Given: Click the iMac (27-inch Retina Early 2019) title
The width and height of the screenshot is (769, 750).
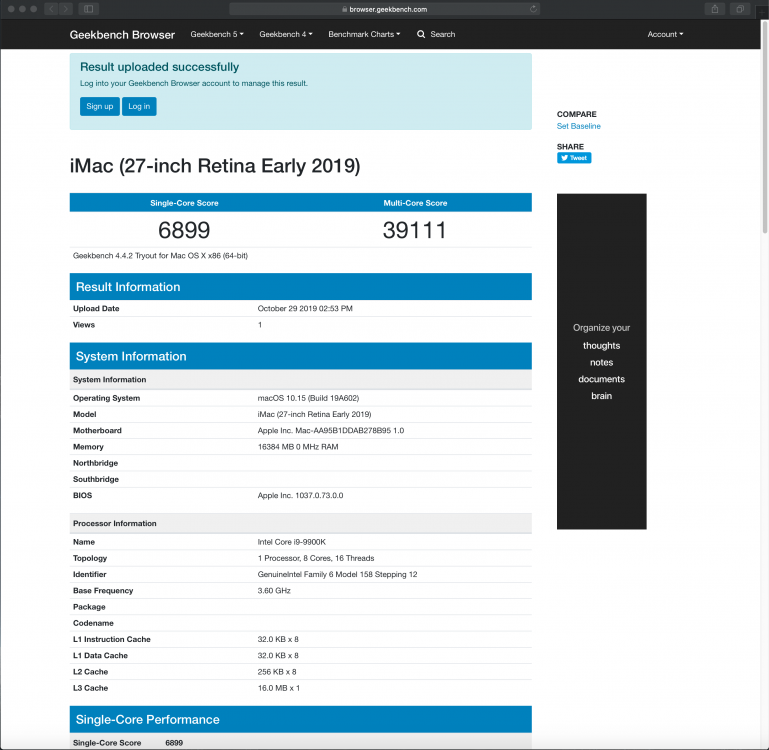Looking at the screenshot, I should pyautogui.click(x=215, y=166).
